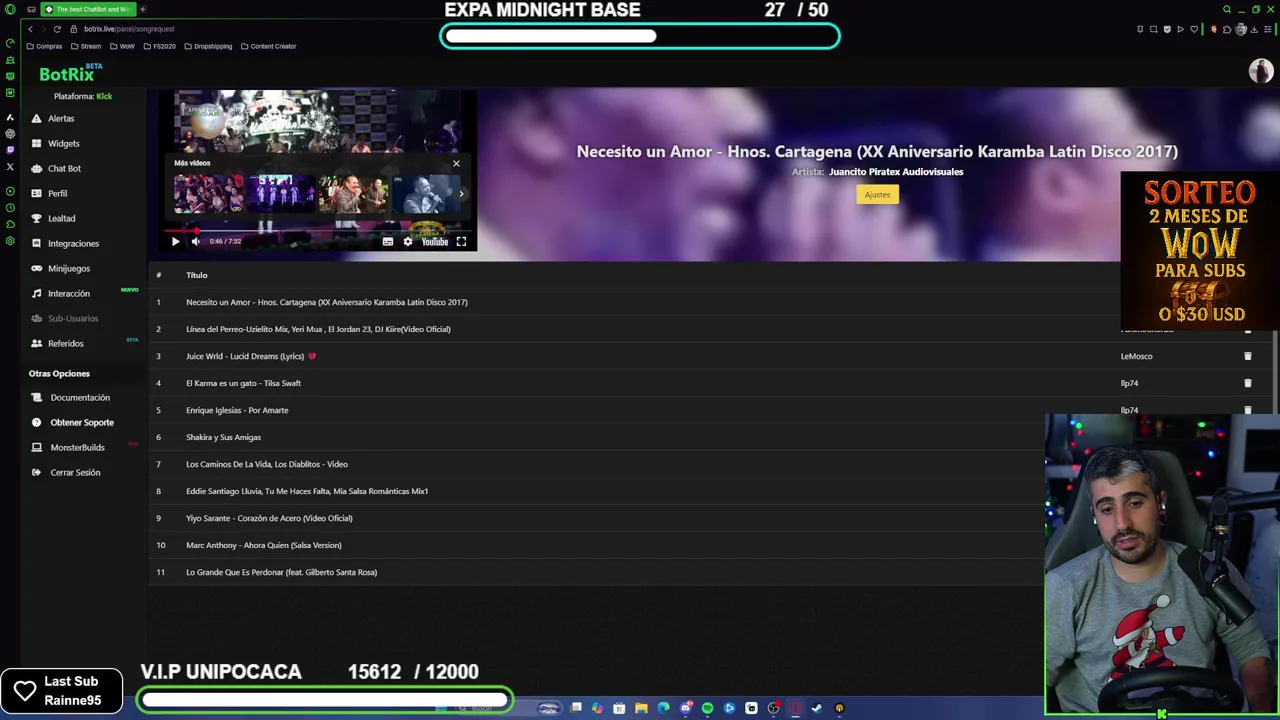Viewport: 1280px width, 720px height.
Task: Open FS2020 bookmarks folder
Action: 159,46
